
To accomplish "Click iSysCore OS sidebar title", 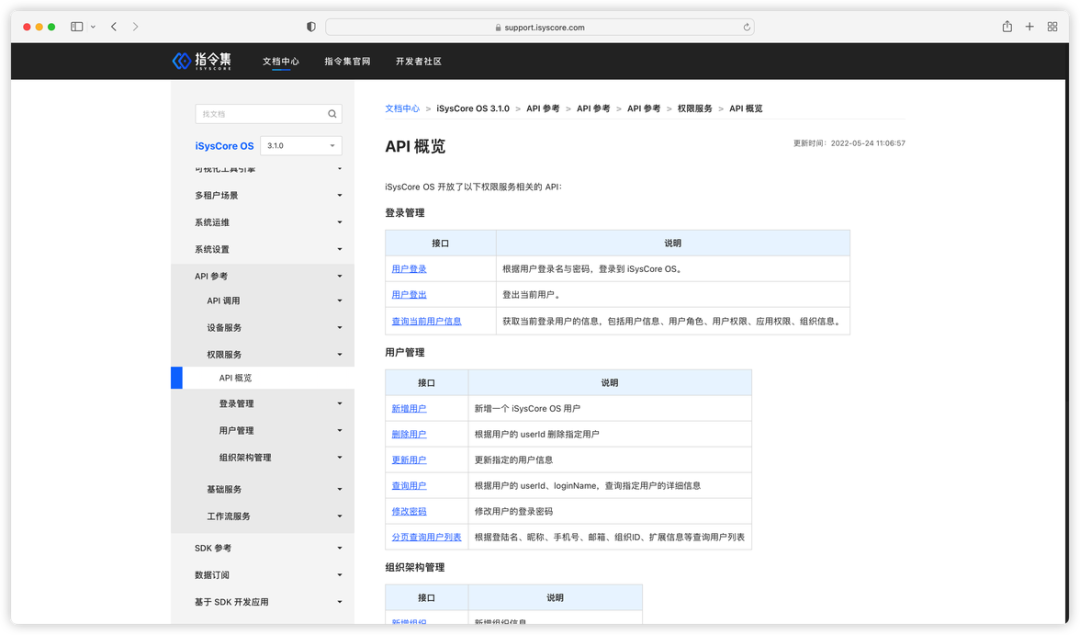I will coord(225,146).
